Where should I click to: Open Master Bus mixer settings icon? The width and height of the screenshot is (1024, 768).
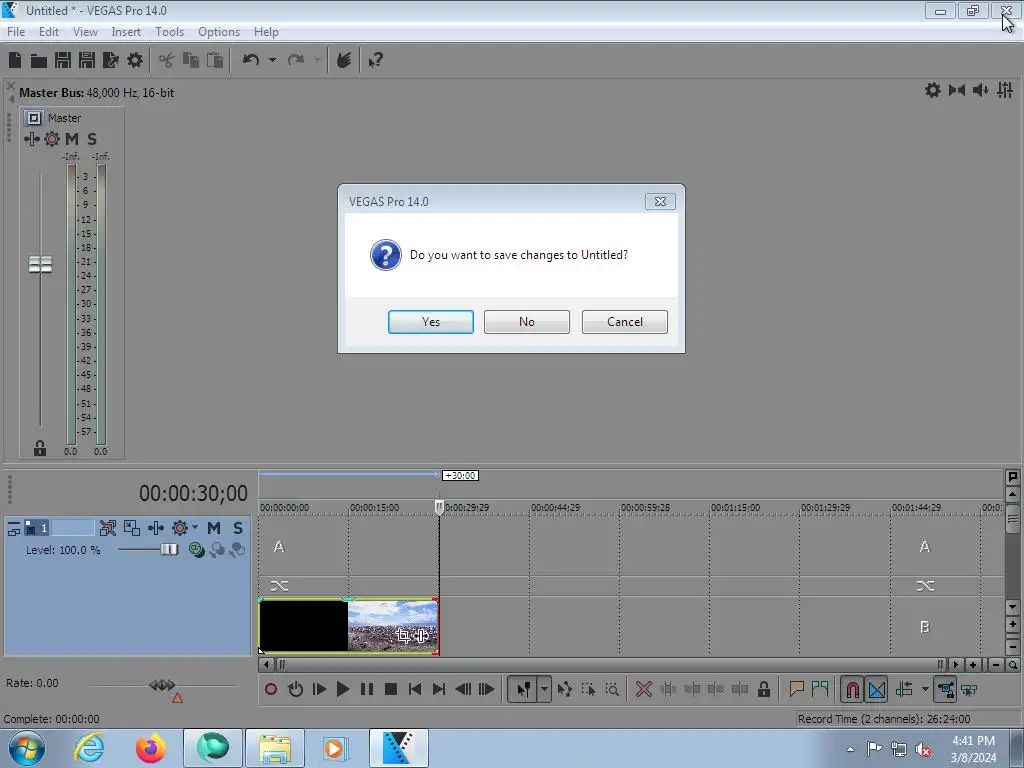(1005, 90)
